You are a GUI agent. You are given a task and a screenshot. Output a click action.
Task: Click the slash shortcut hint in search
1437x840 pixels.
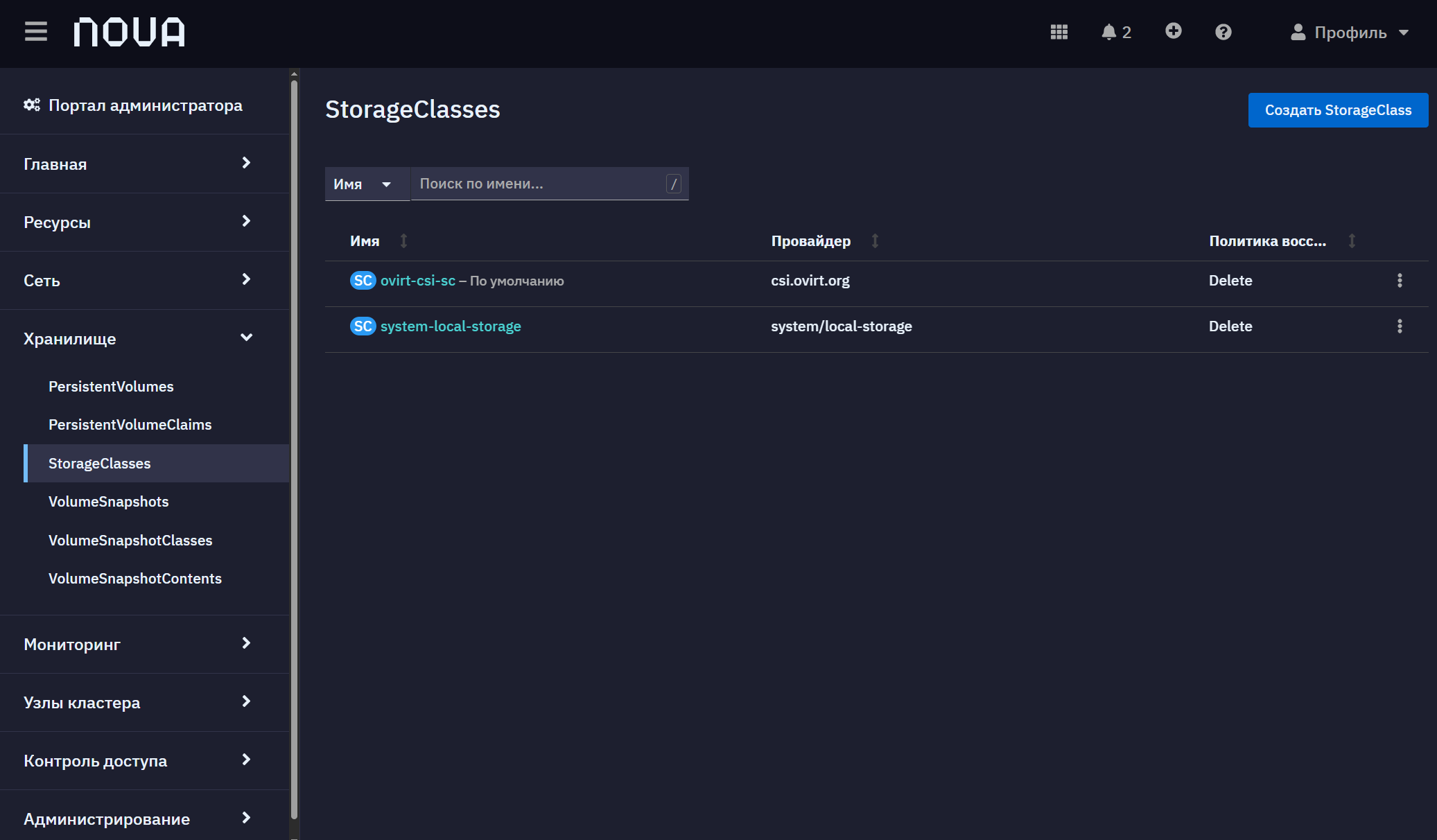click(x=673, y=184)
